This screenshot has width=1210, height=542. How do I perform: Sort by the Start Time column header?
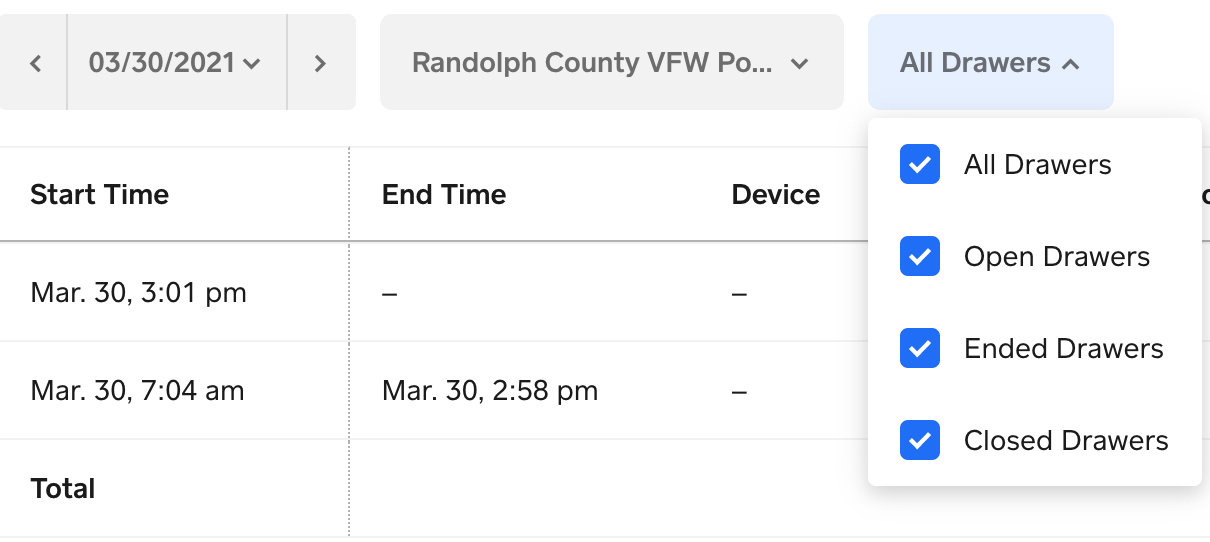pyautogui.click(x=99, y=194)
